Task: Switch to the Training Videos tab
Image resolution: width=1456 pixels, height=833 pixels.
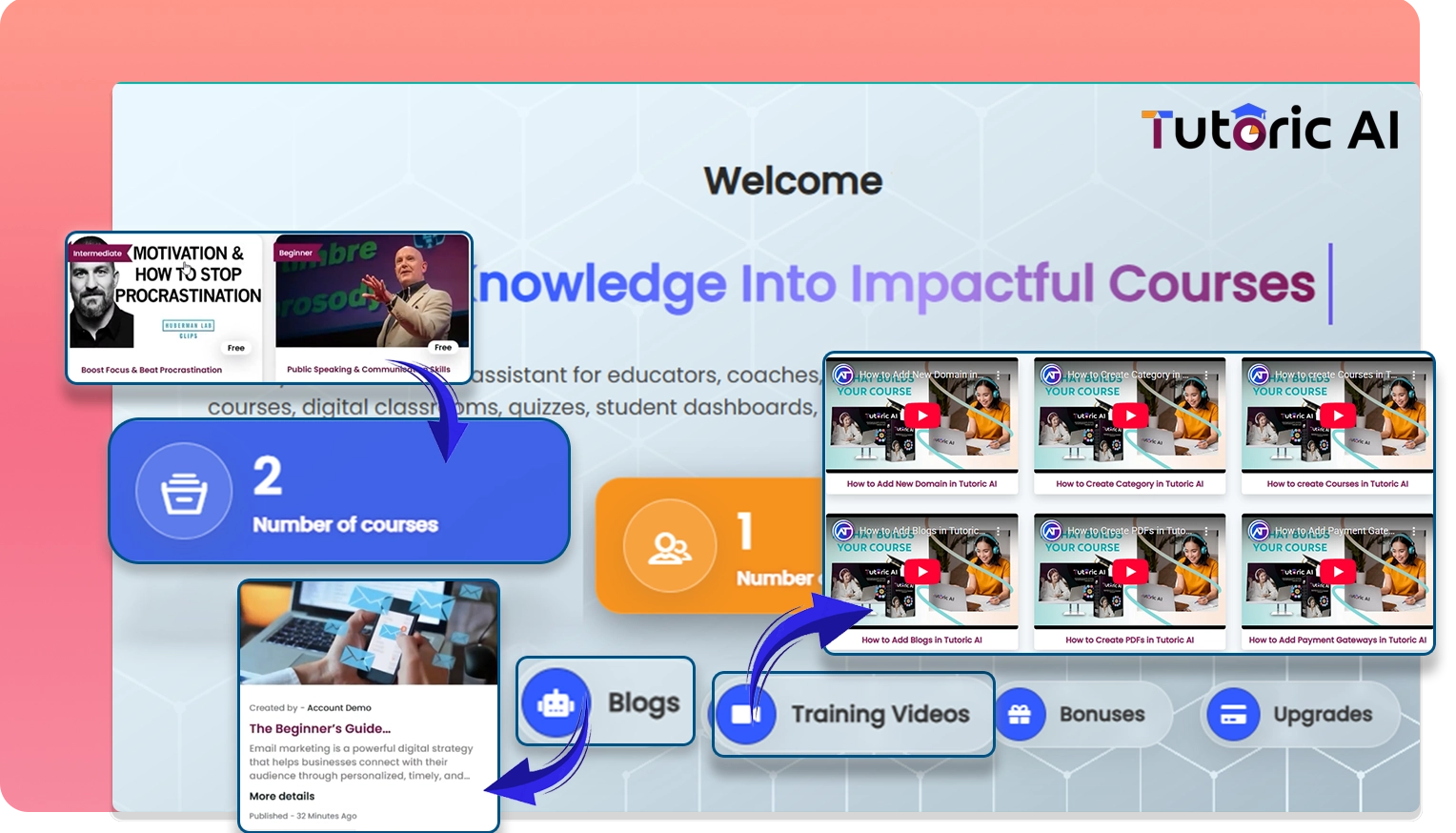Action: coord(880,714)
